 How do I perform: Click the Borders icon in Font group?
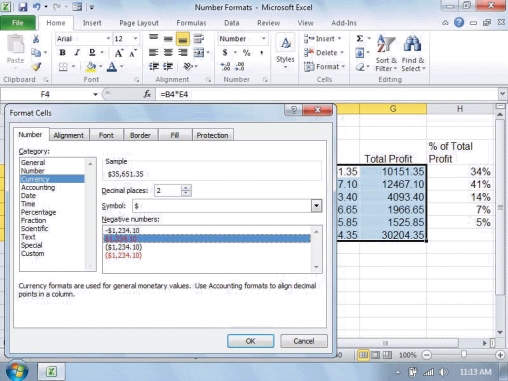click(63, 67)
